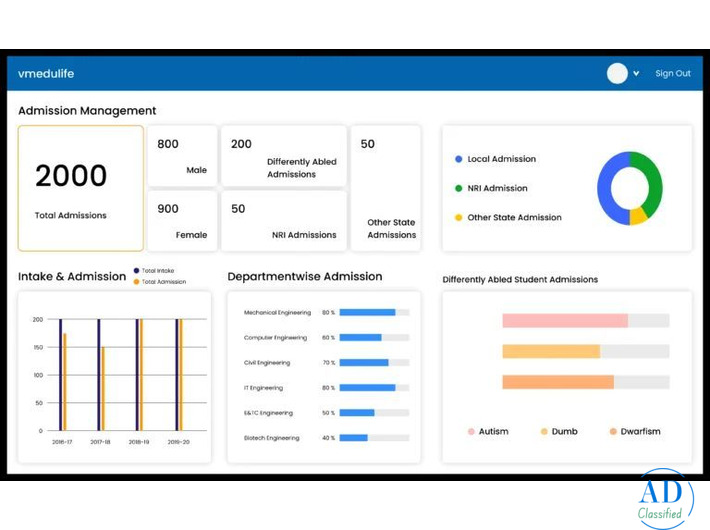Click the Autism legend dot
The width and height of the screenshot is (710, 530).
pos(471,431)
